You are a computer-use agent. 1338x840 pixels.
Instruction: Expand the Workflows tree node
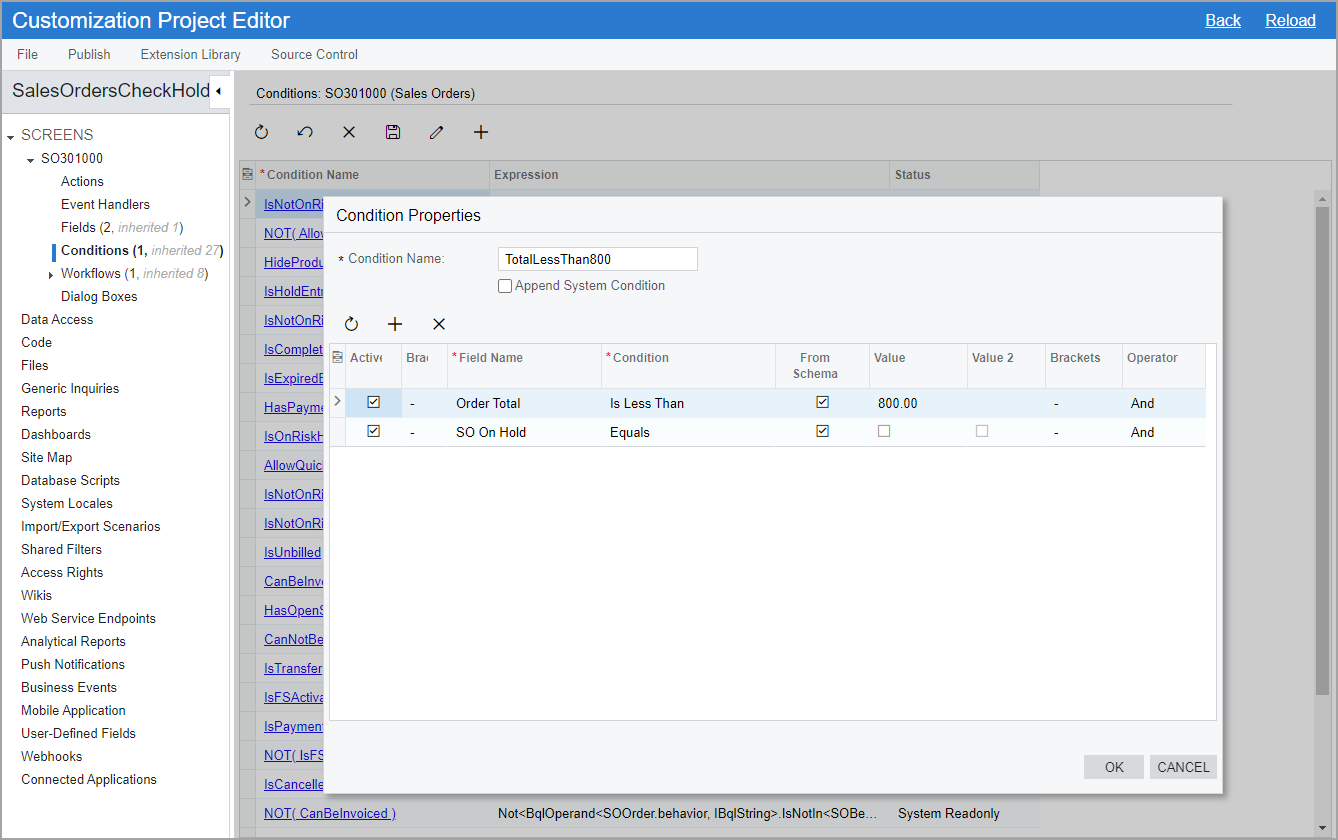[x=51, y=275]
